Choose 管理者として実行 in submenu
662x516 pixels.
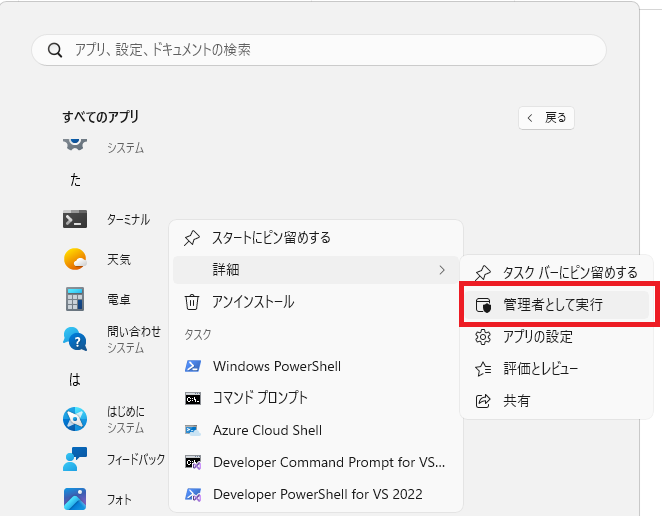pos(556,304)
